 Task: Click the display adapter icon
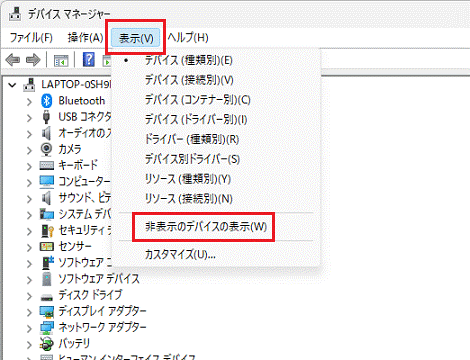click(47, 312)
